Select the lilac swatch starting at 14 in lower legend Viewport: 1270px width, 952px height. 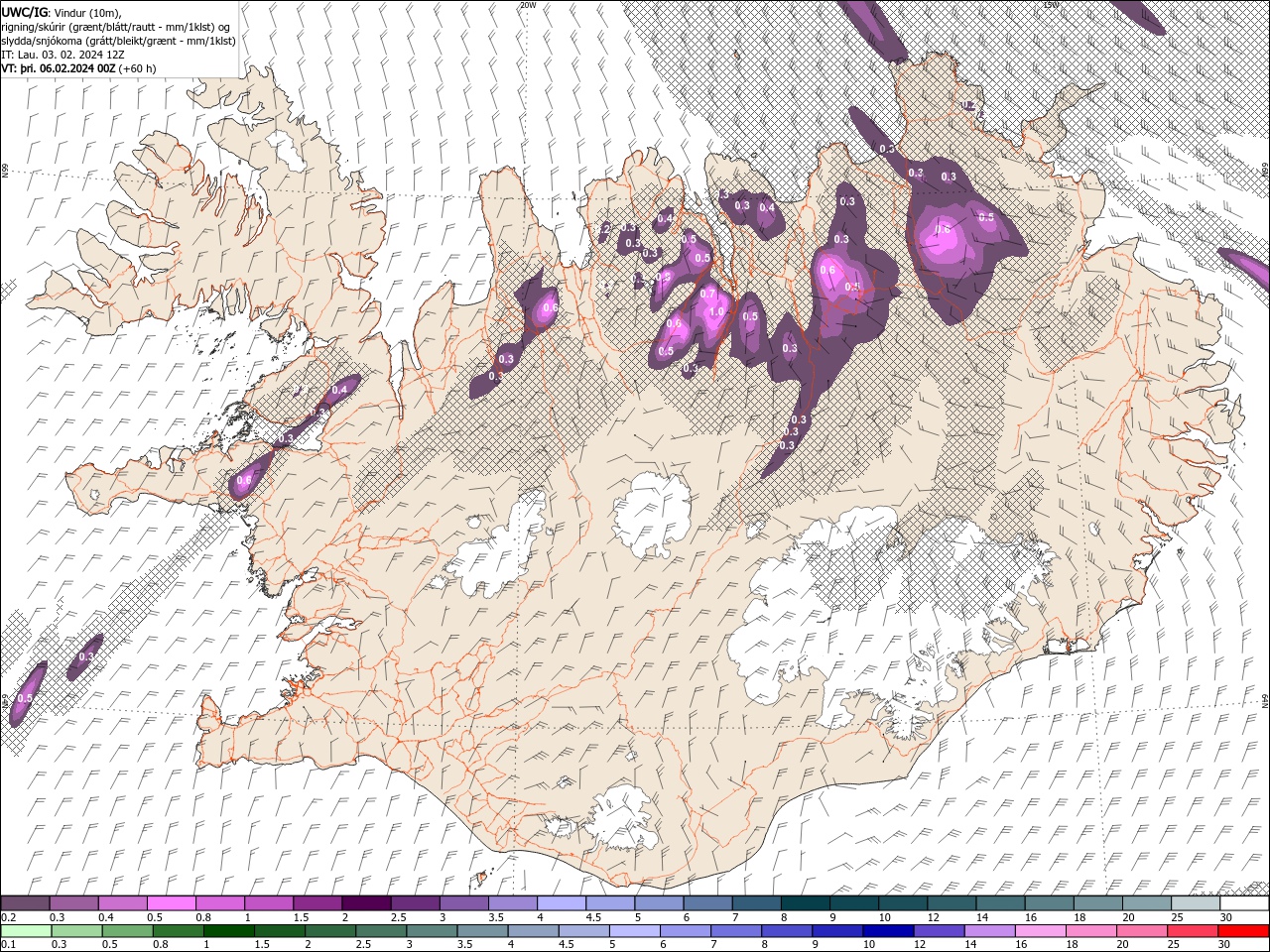989,930
